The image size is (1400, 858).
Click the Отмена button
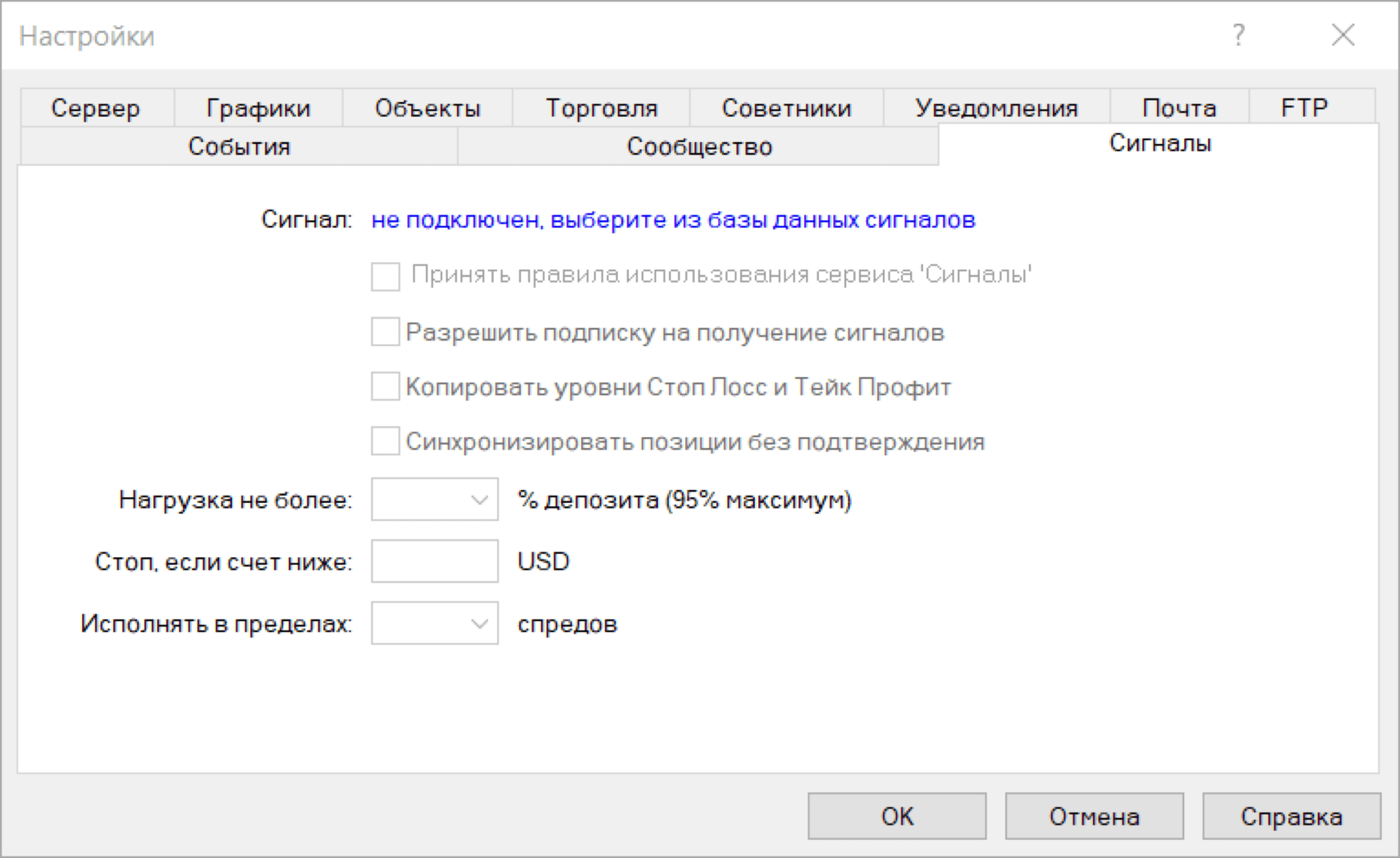pyautogui.click(x=1094, y=817)
